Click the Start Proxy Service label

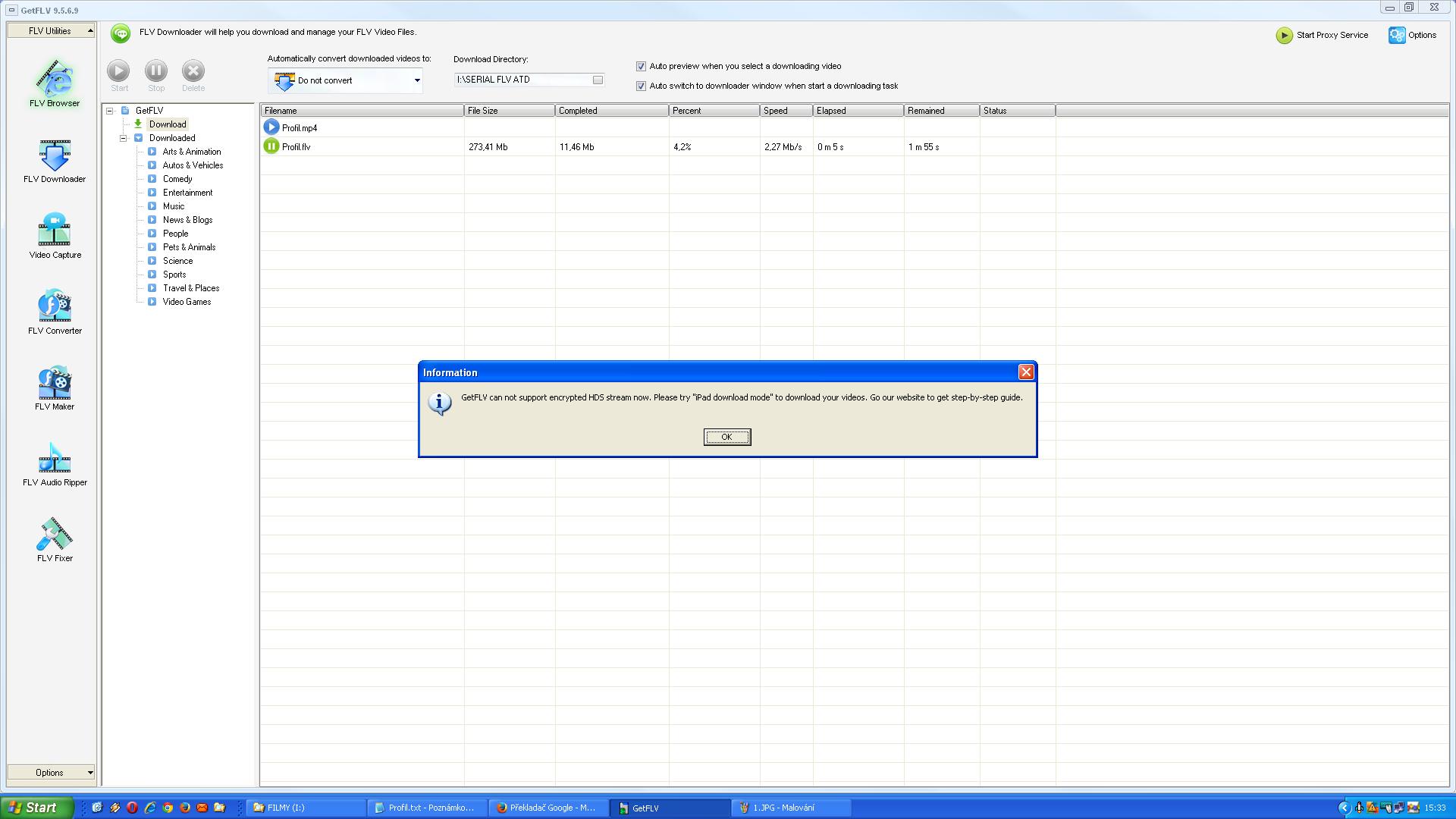[x=1332, y=36]
